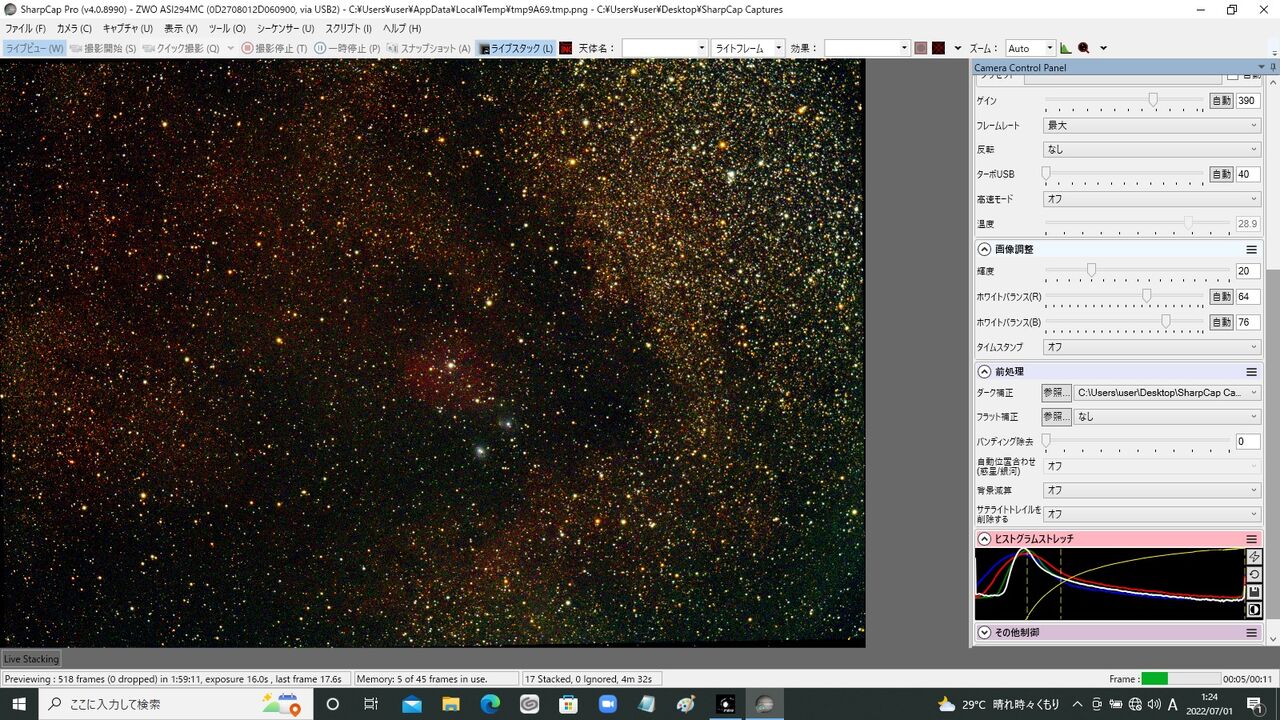Open Zoom from the taskbar
The height and width of the screenshot is (720, 1280).
[x=607, y=704]
